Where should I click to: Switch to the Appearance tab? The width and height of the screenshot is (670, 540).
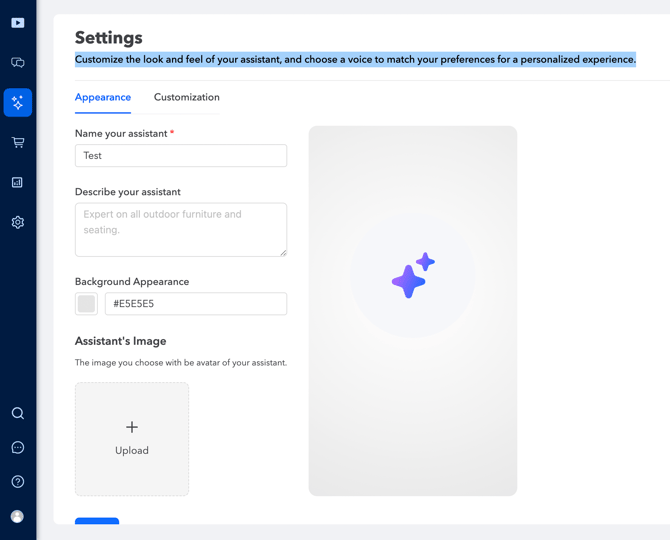click(x=103, y=98)
